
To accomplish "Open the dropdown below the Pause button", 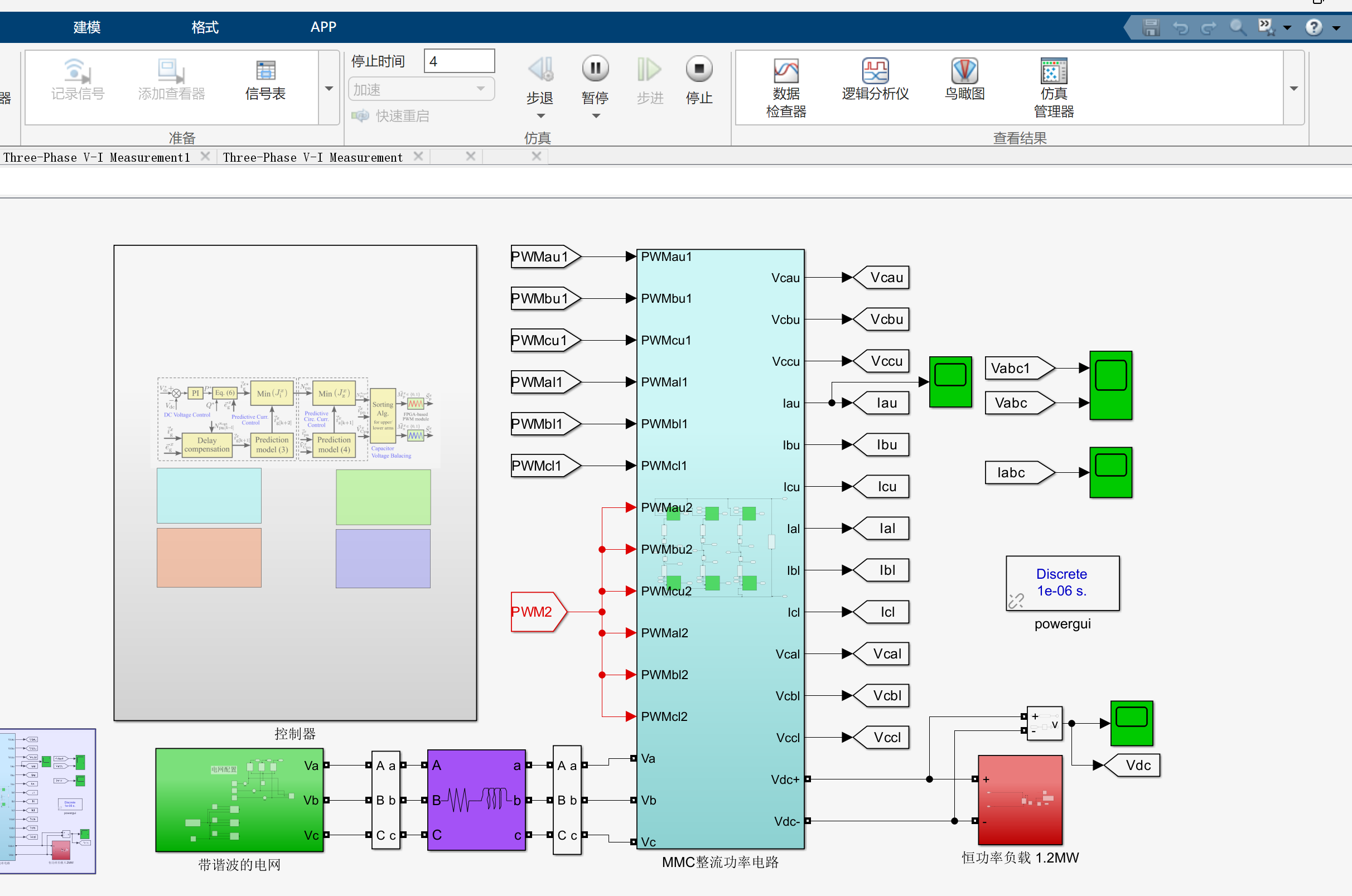I will tap(596, 116).
